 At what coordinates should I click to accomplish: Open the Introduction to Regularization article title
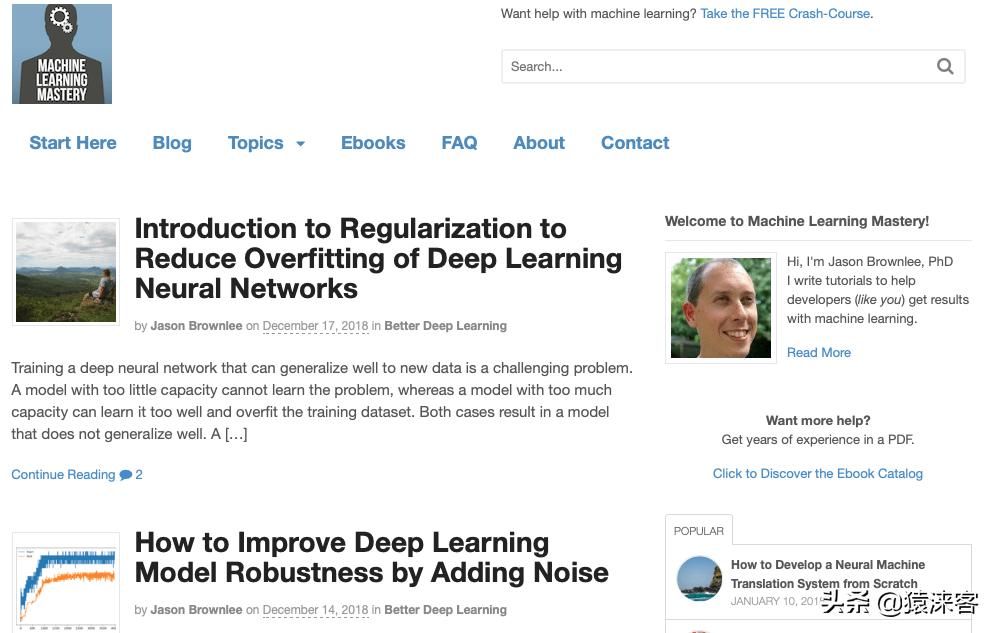378,259
